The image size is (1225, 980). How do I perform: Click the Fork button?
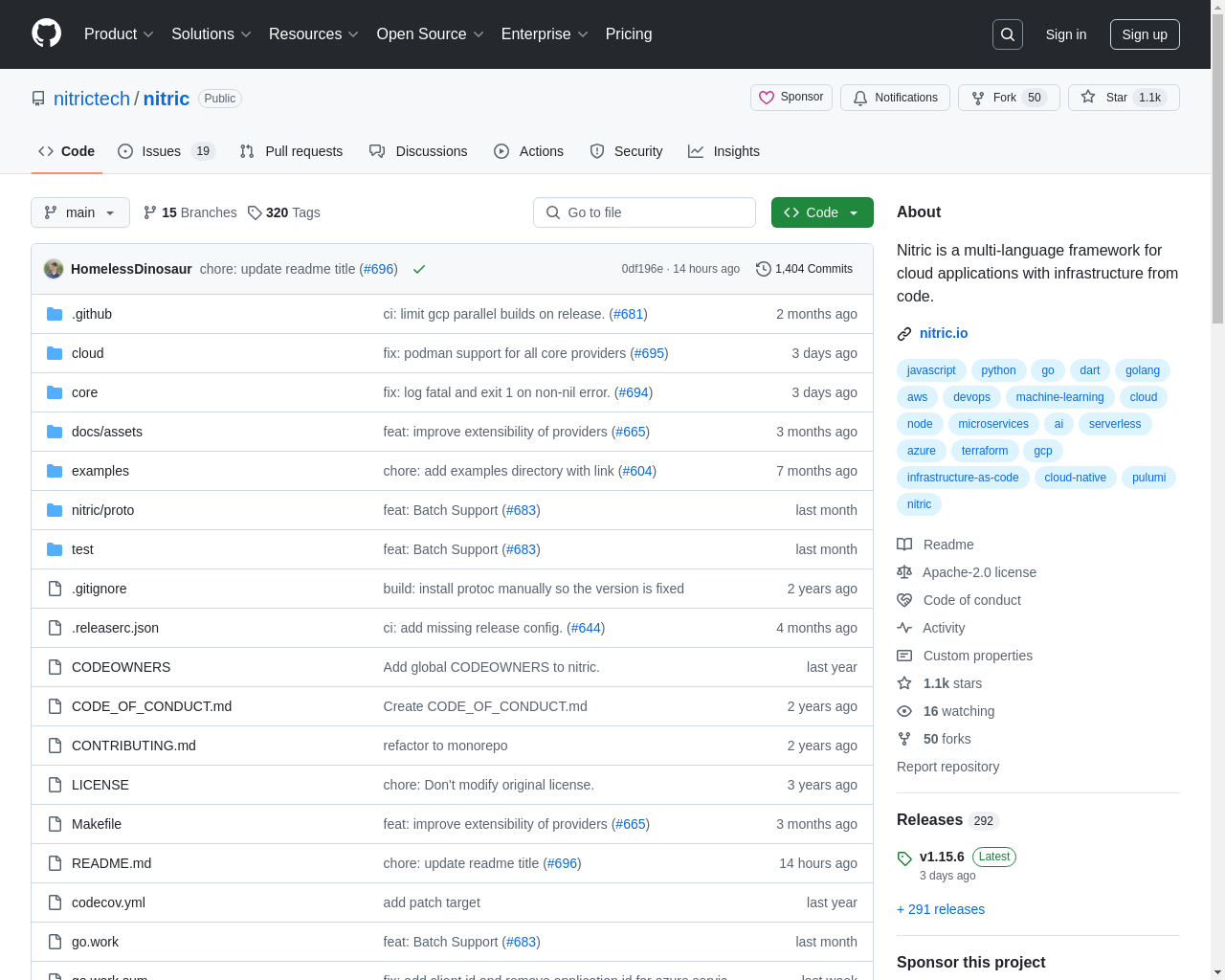[1009, 98]
